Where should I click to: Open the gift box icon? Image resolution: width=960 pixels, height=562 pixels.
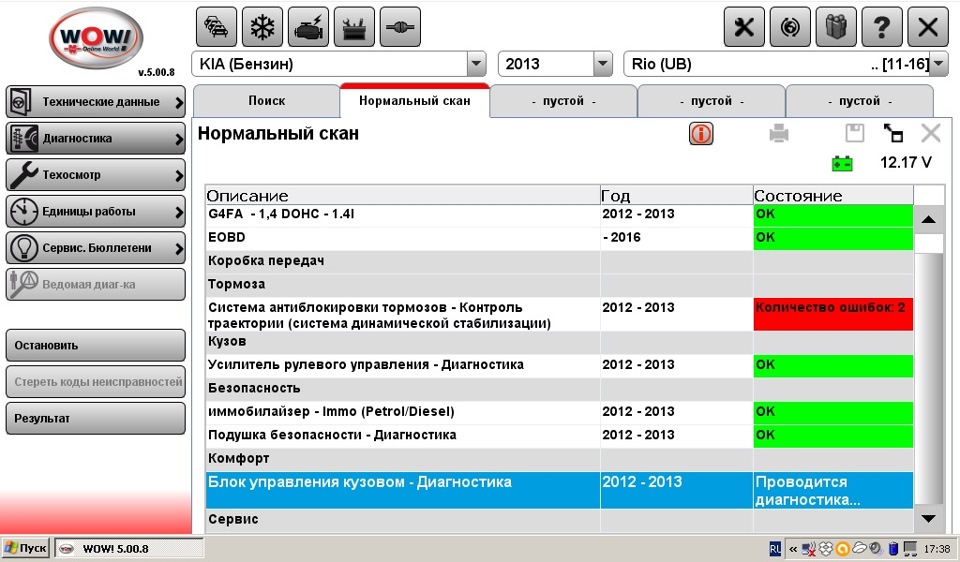(836, 27)
